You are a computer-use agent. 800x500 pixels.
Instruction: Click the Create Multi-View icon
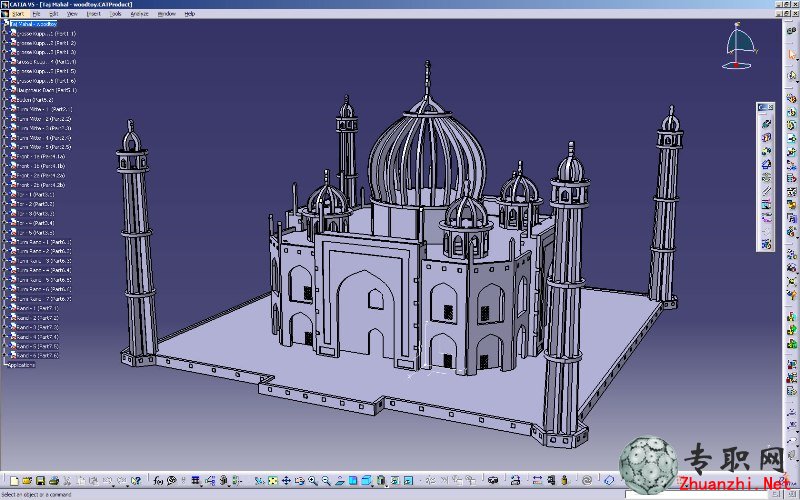point(353,481)
